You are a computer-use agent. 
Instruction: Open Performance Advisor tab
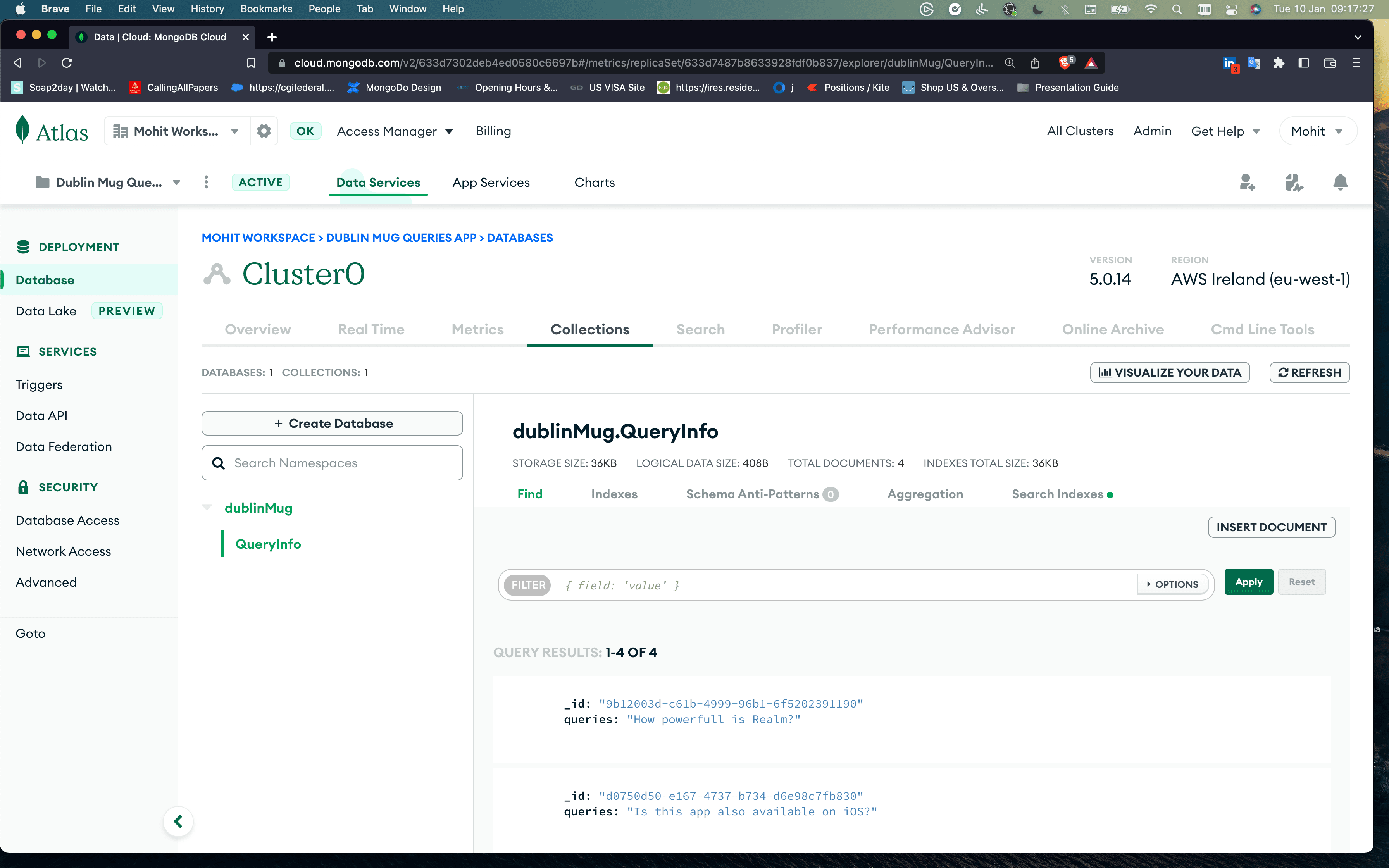[942, 329]
